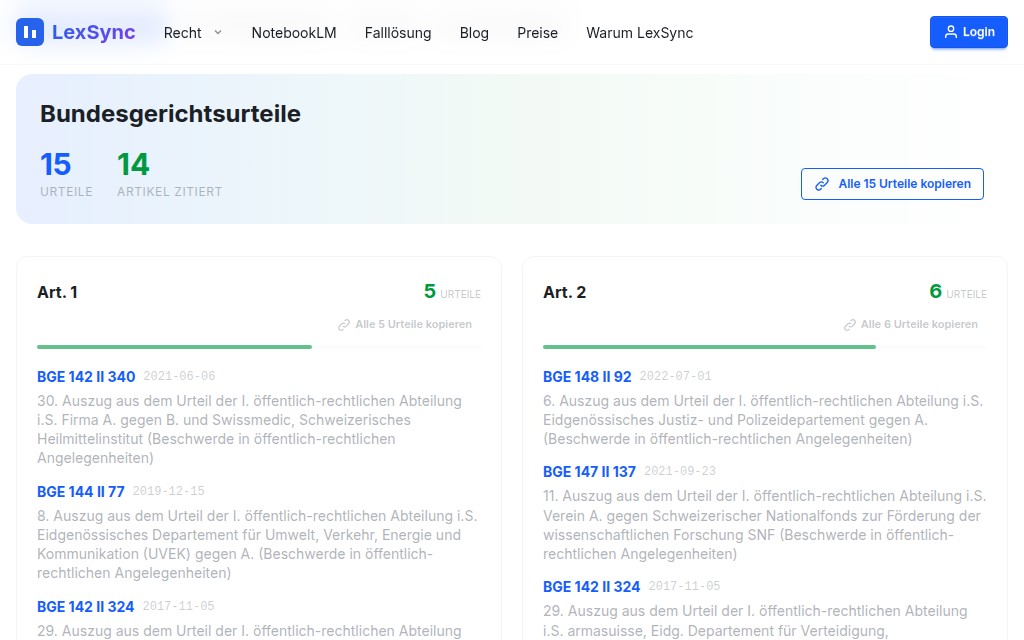Viewport: 1024px width, 640px height.
Task: Click the 14 ARTIKEL ZITIERT count
Action: point(170,174)
